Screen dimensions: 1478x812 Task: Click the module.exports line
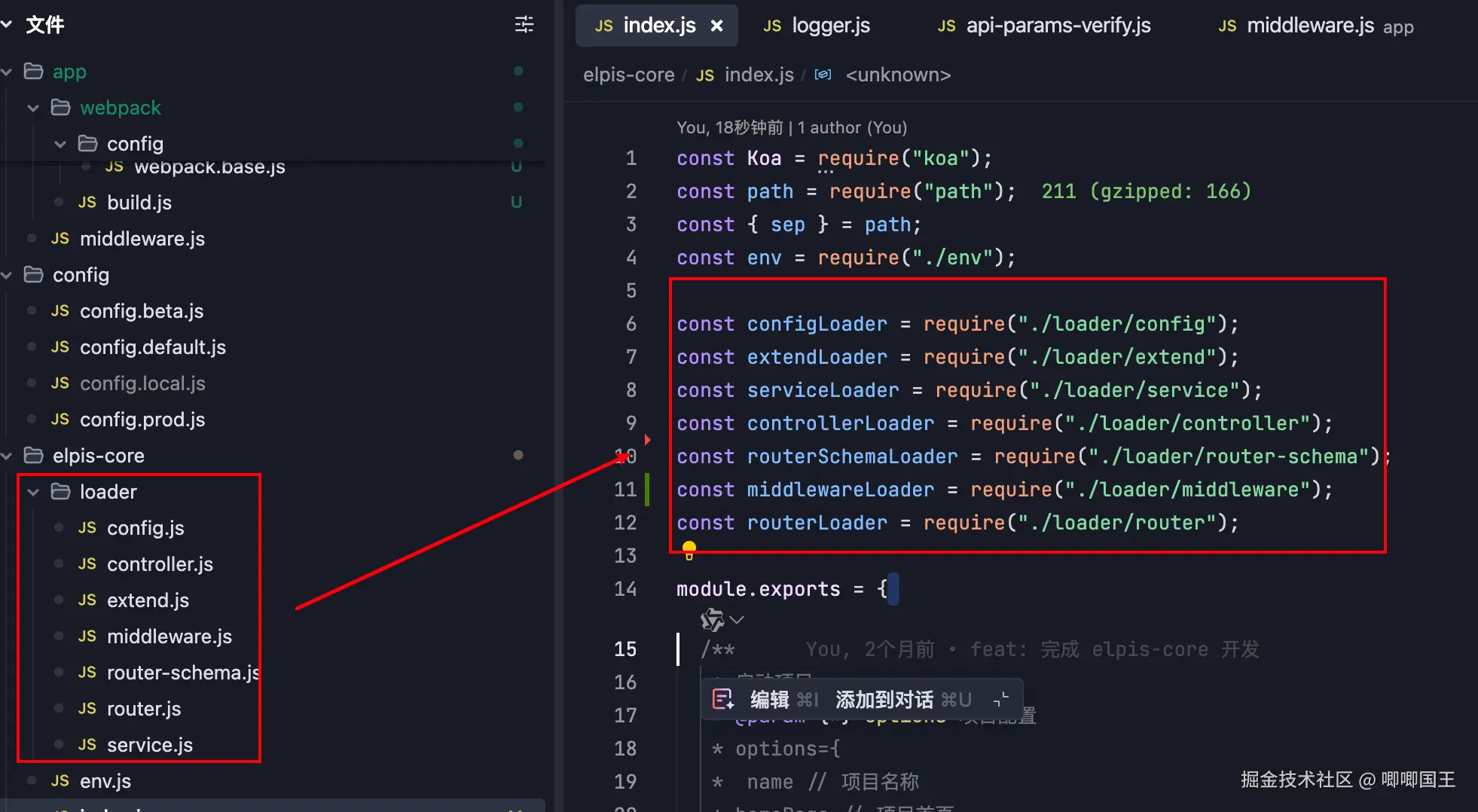[782, 589]
